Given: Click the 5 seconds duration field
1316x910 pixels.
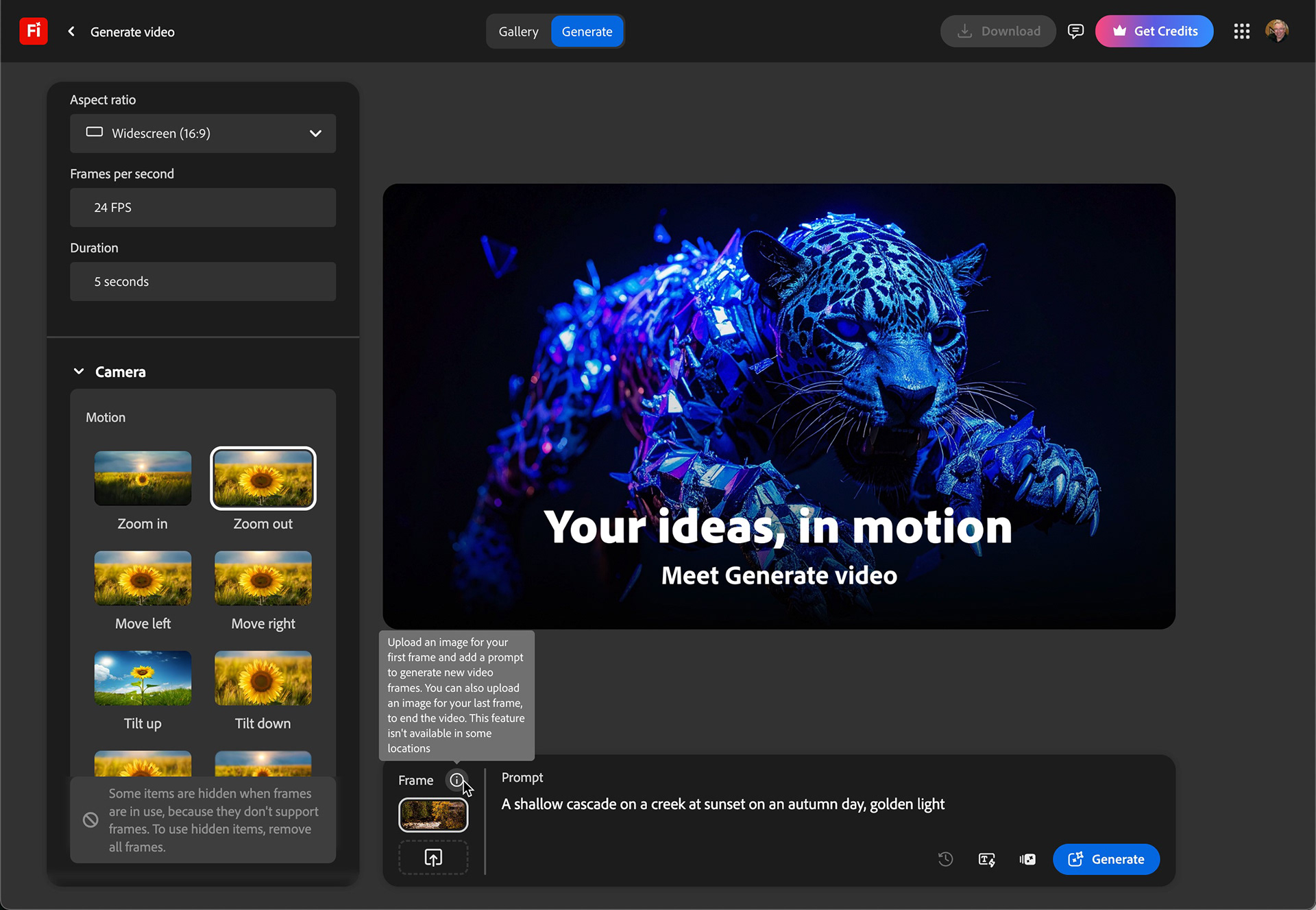Looking at the screenshot, I should point(203,281).
